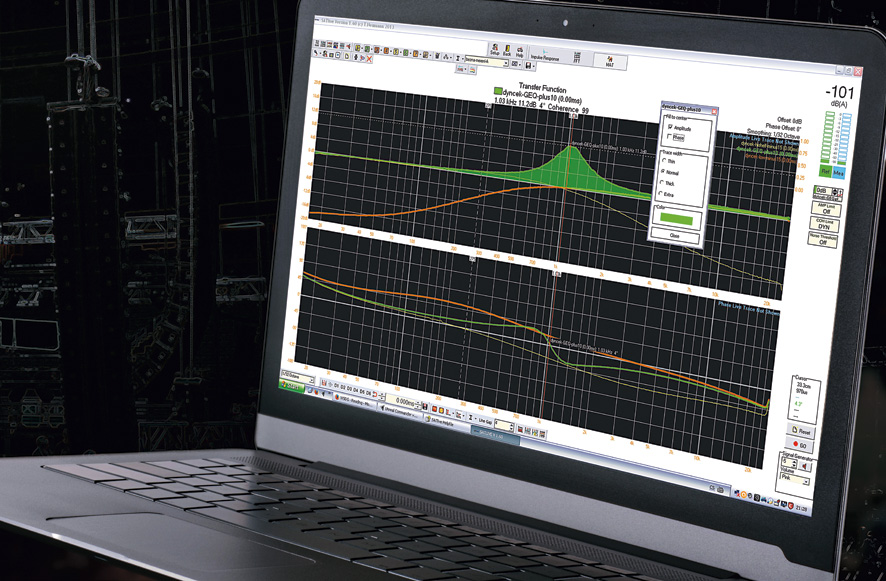Click the -101 dB(A) level readout
Viewport: 886px width, 581px height.
point(840,94)
